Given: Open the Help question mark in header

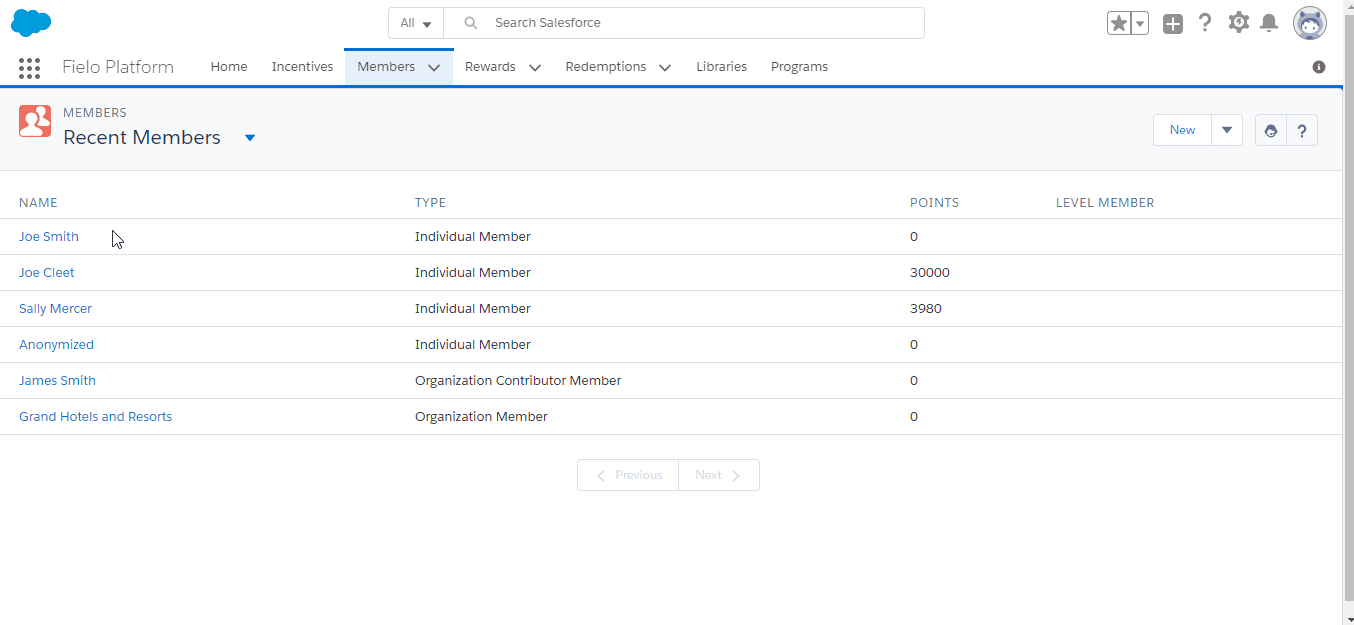Looking at the screenshot, I should tap(1206, 22).
